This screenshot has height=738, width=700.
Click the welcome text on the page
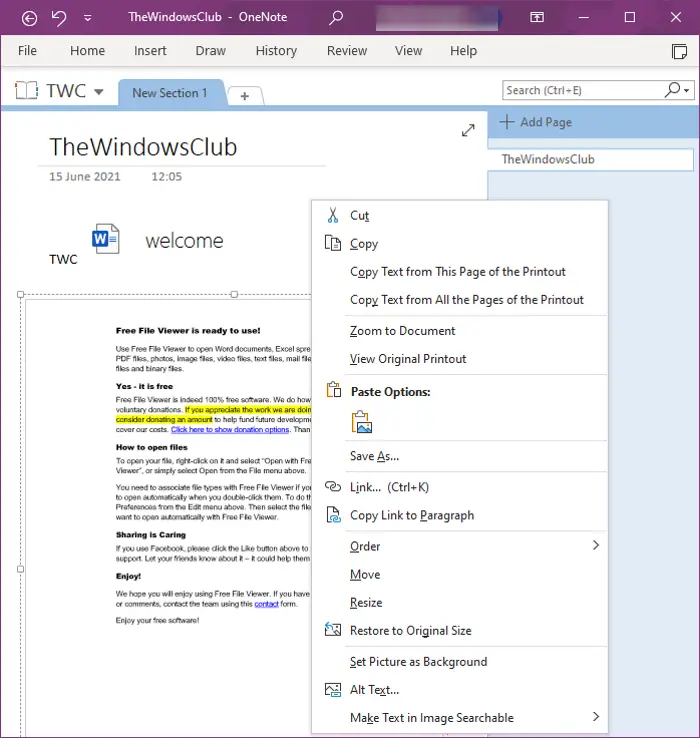pos(184,241)
